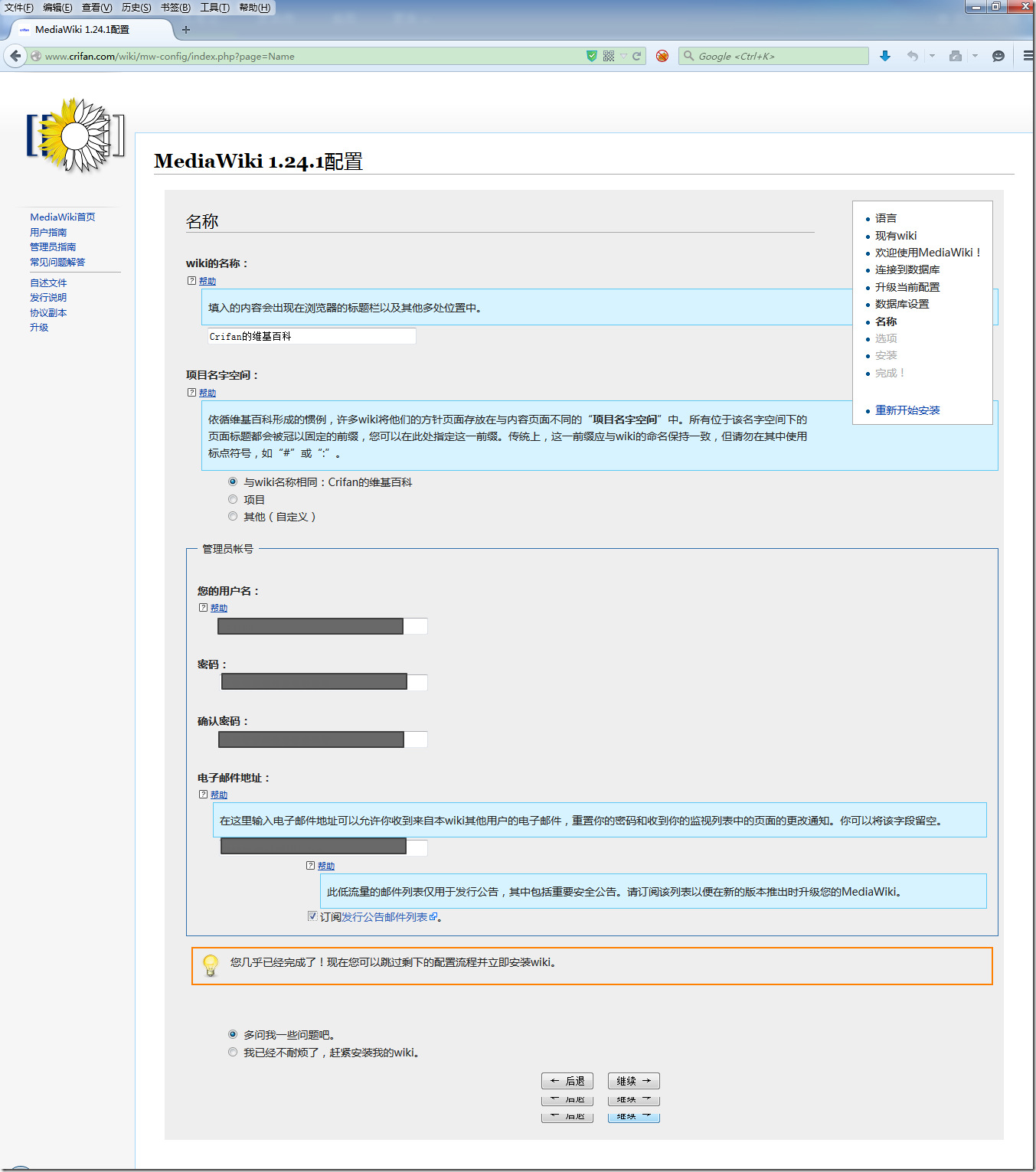
Task: Reload the page with the refresh icon
Action: pyautogui.click(x=636, y=56)
